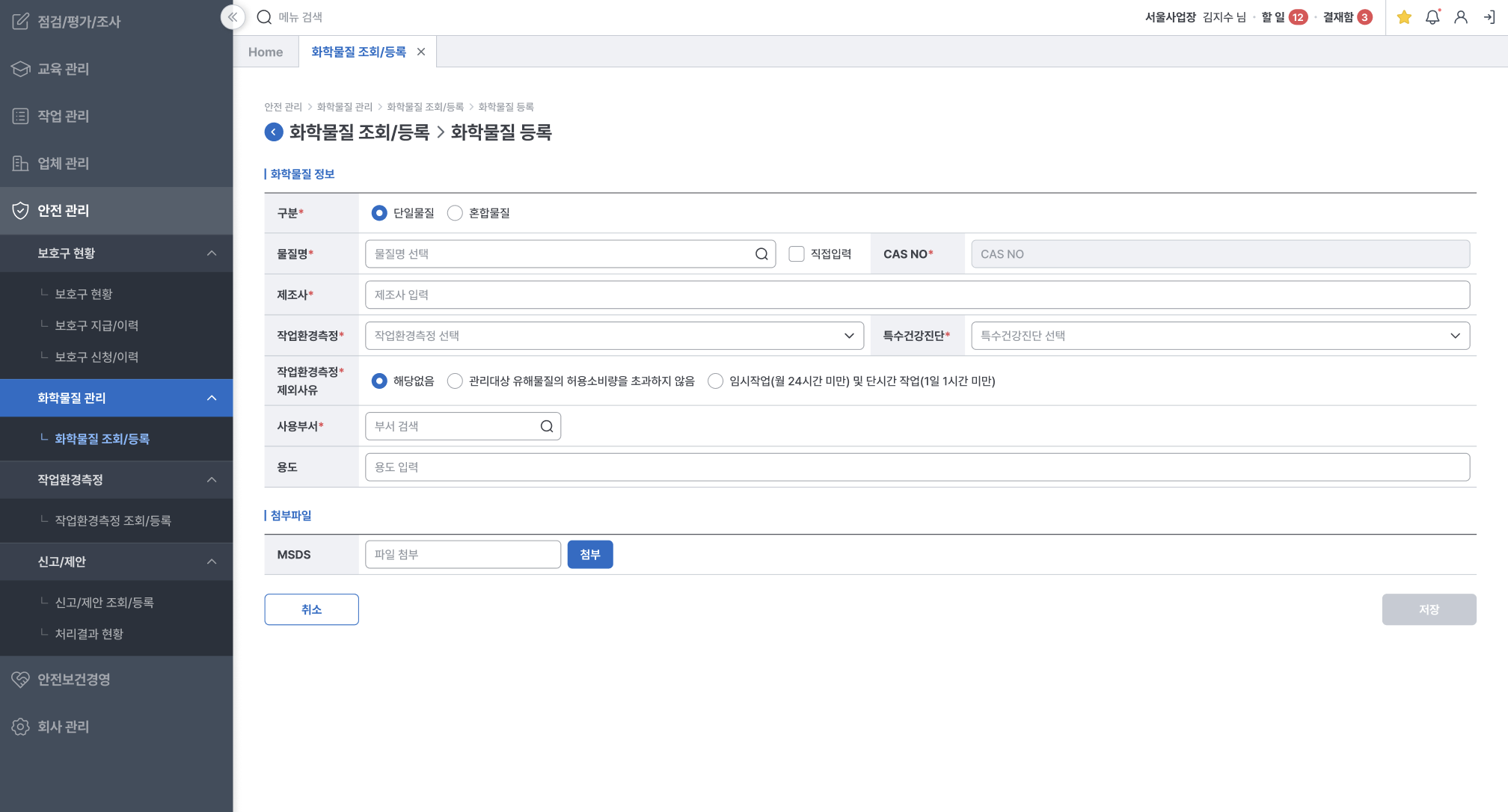Click search icon in 물질명 field
Viewport: 1508px width, 812px height.
pyautogui.click(x=761, y=254)
